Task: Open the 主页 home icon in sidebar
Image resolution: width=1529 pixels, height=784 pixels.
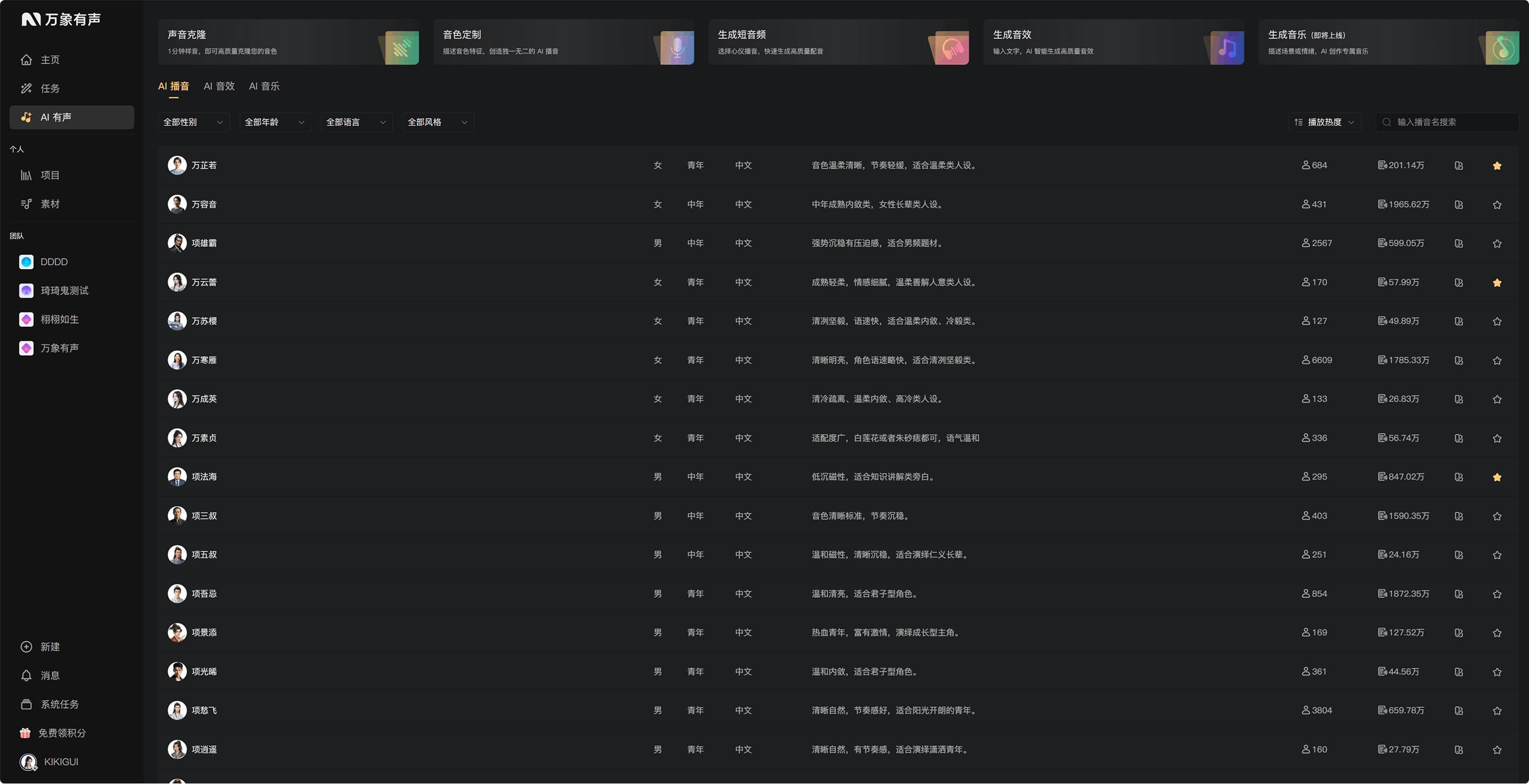Action: click(26, 60)
